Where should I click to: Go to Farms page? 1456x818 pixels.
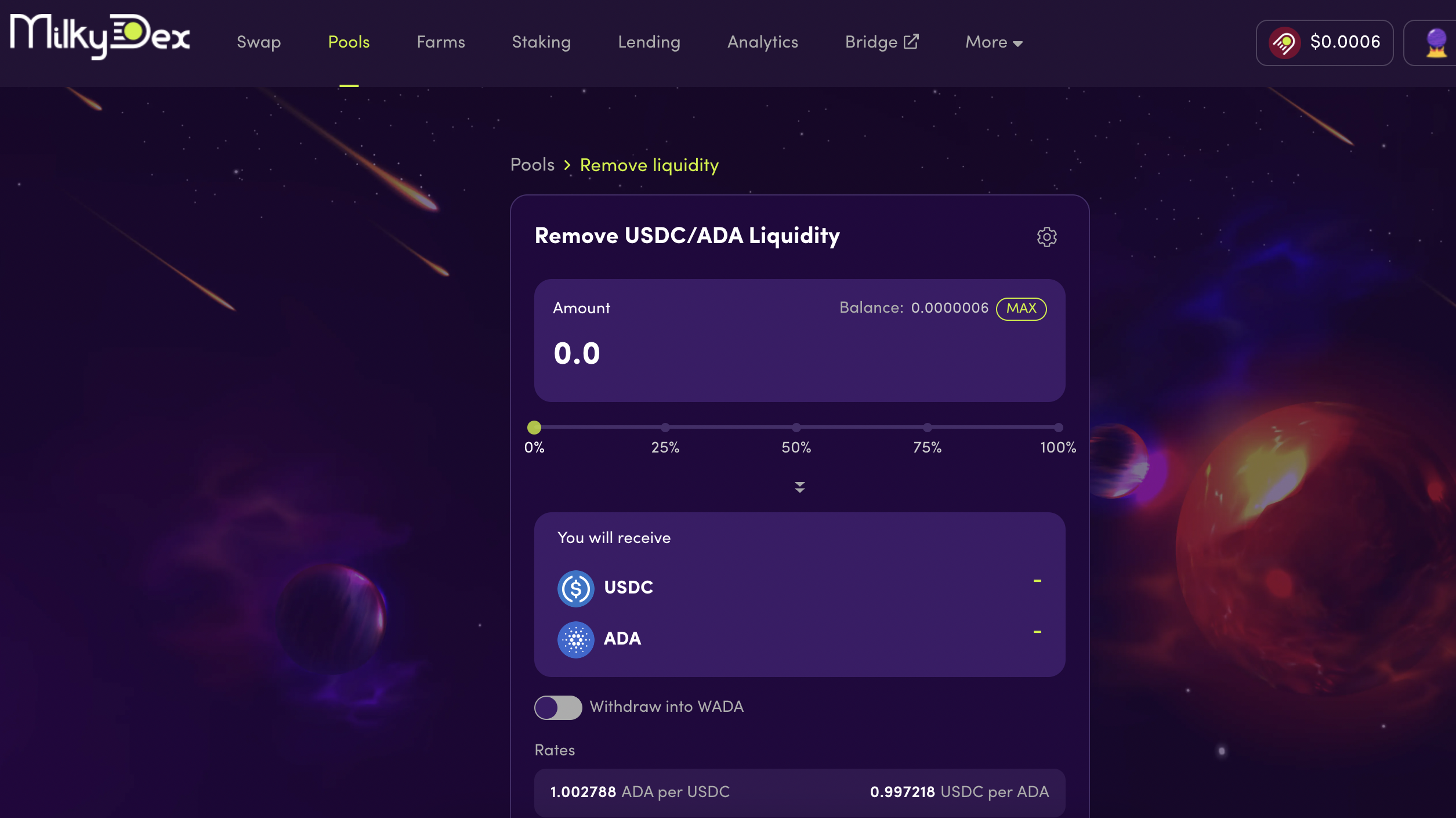point(441,42)
